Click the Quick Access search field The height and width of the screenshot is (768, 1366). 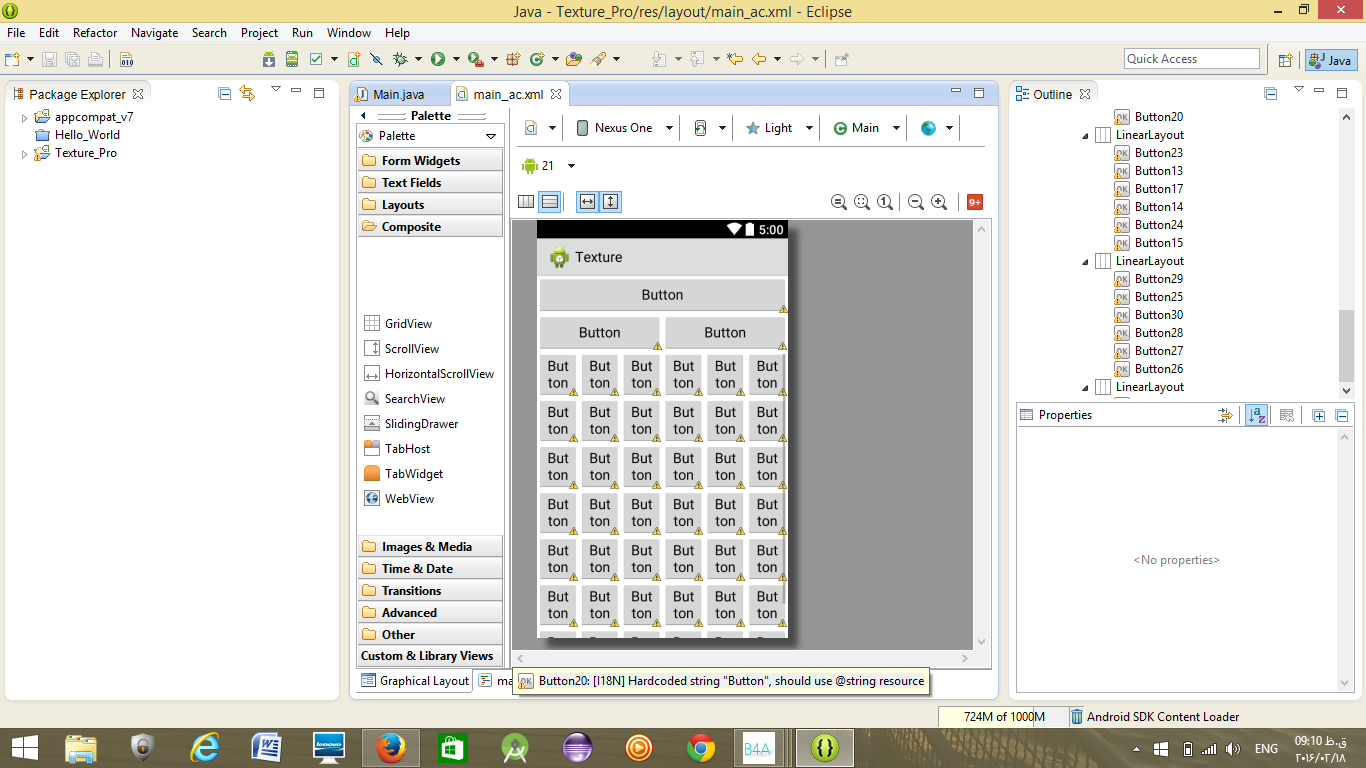(x=1191, y=59)
